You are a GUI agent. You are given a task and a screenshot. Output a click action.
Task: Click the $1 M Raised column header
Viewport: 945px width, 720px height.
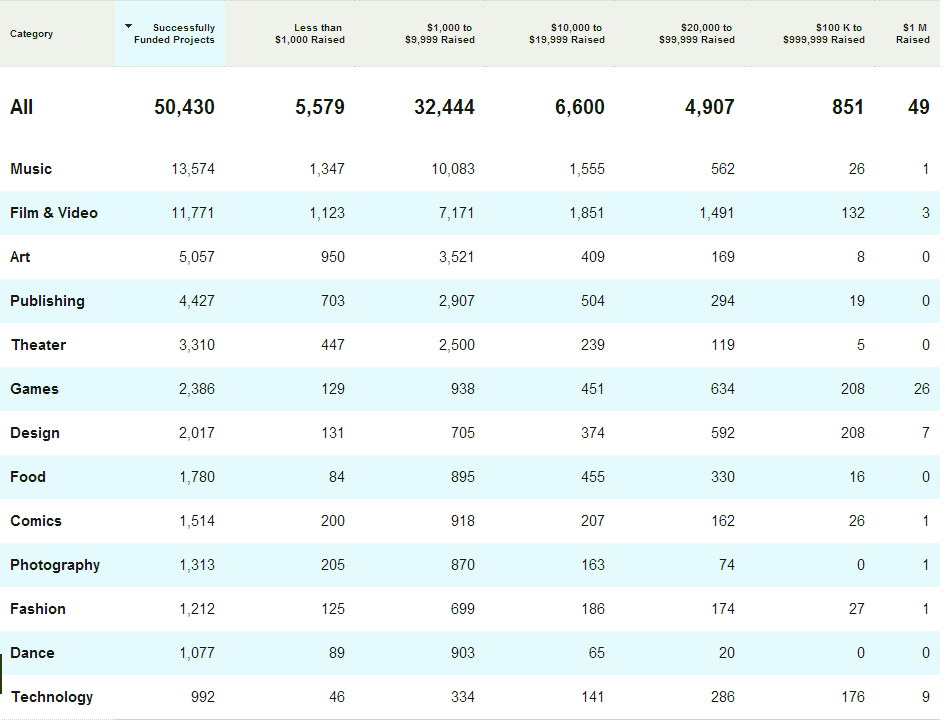913,34
